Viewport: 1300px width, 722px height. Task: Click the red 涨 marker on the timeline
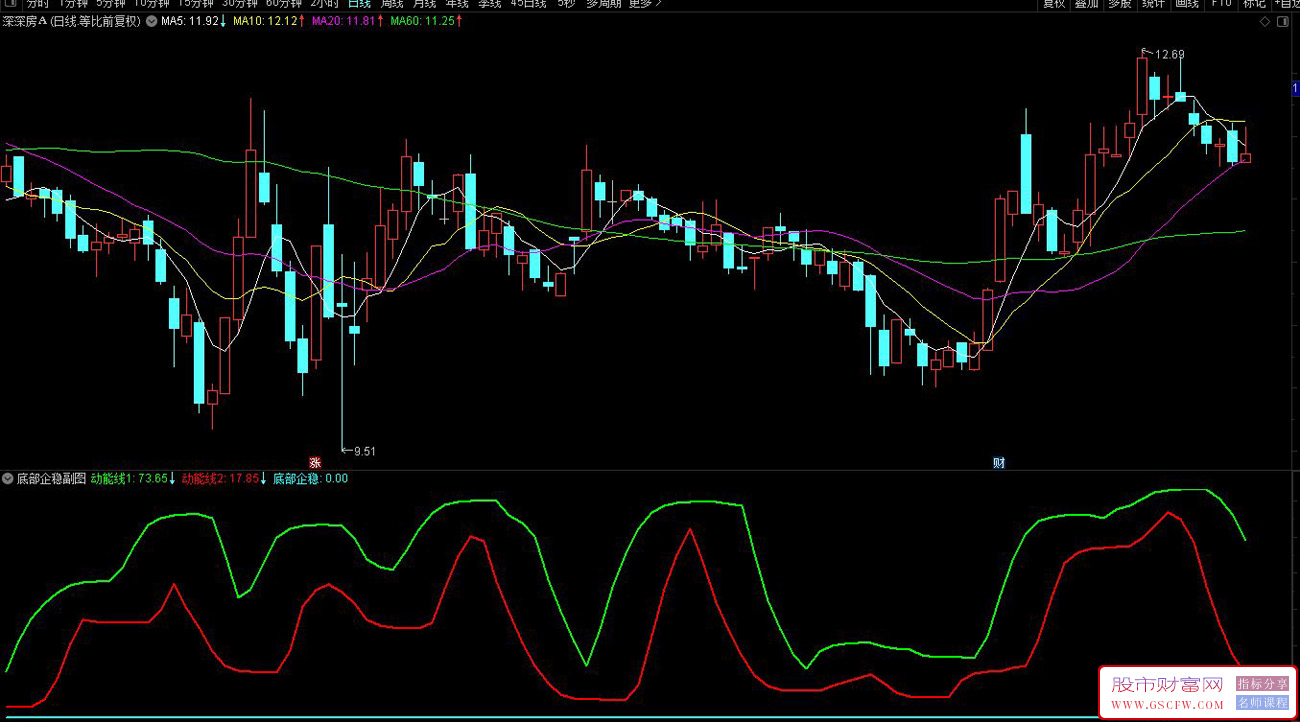315,462
